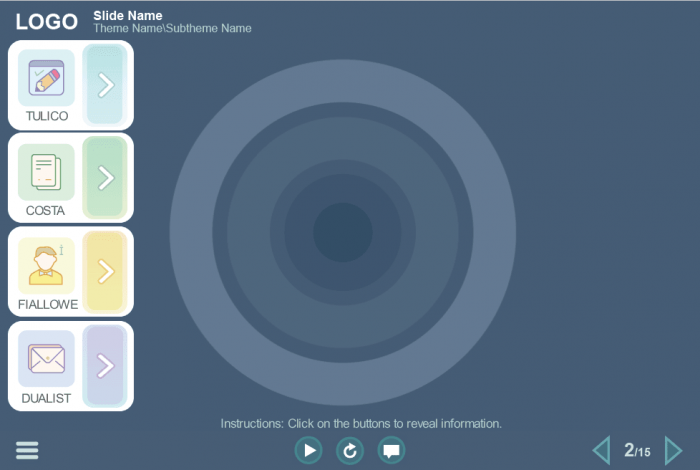Select the TULICO label text
The image size is (700, 470).
pyautogui.click(x=47, y=116)
